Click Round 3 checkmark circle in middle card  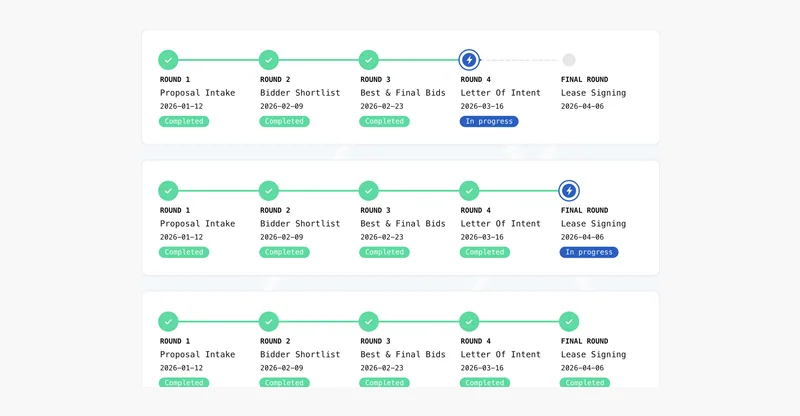click(x=369, y=191)
